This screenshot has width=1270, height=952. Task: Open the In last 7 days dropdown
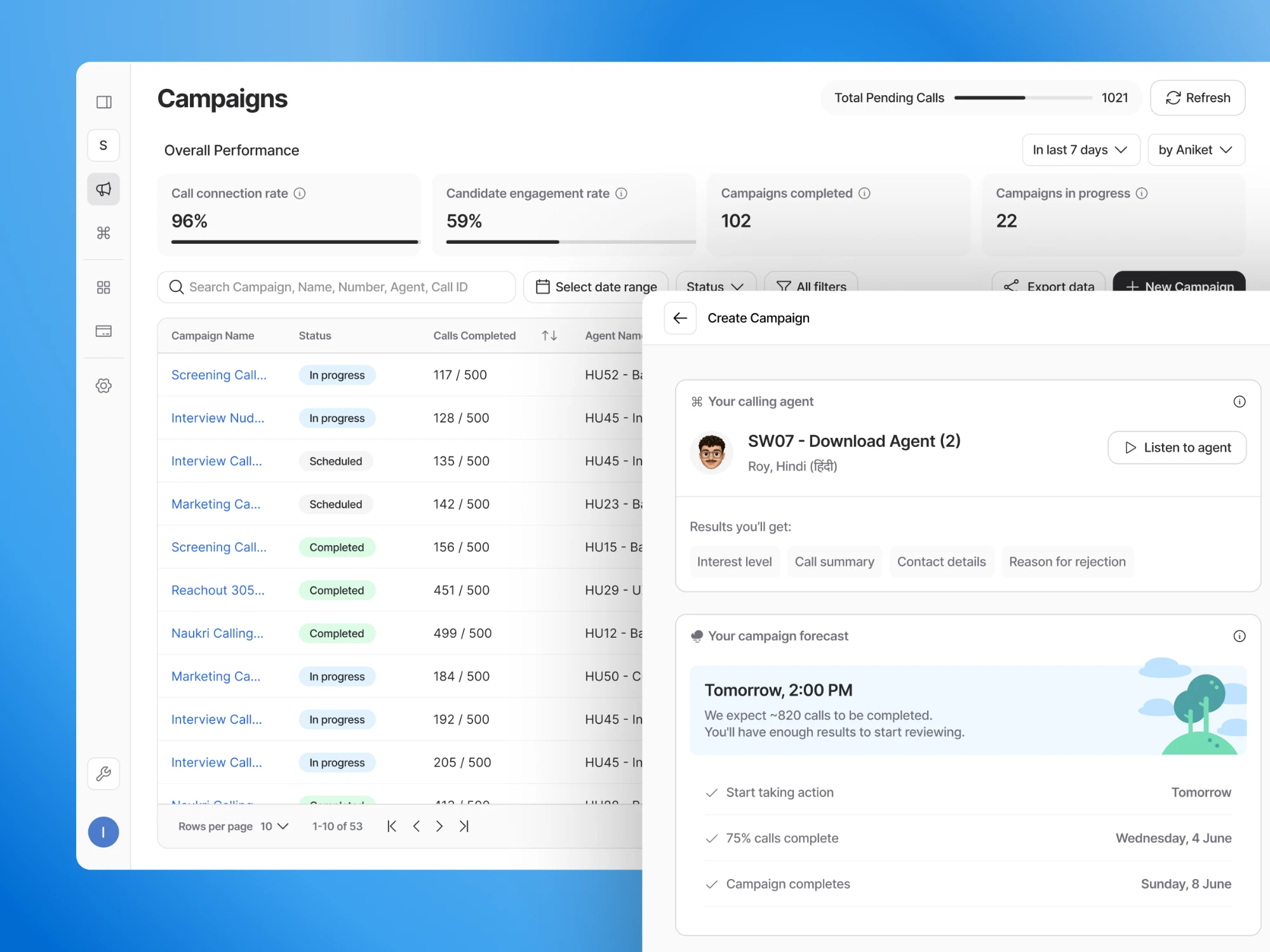pyautogui.click(x=1081, y=150)
